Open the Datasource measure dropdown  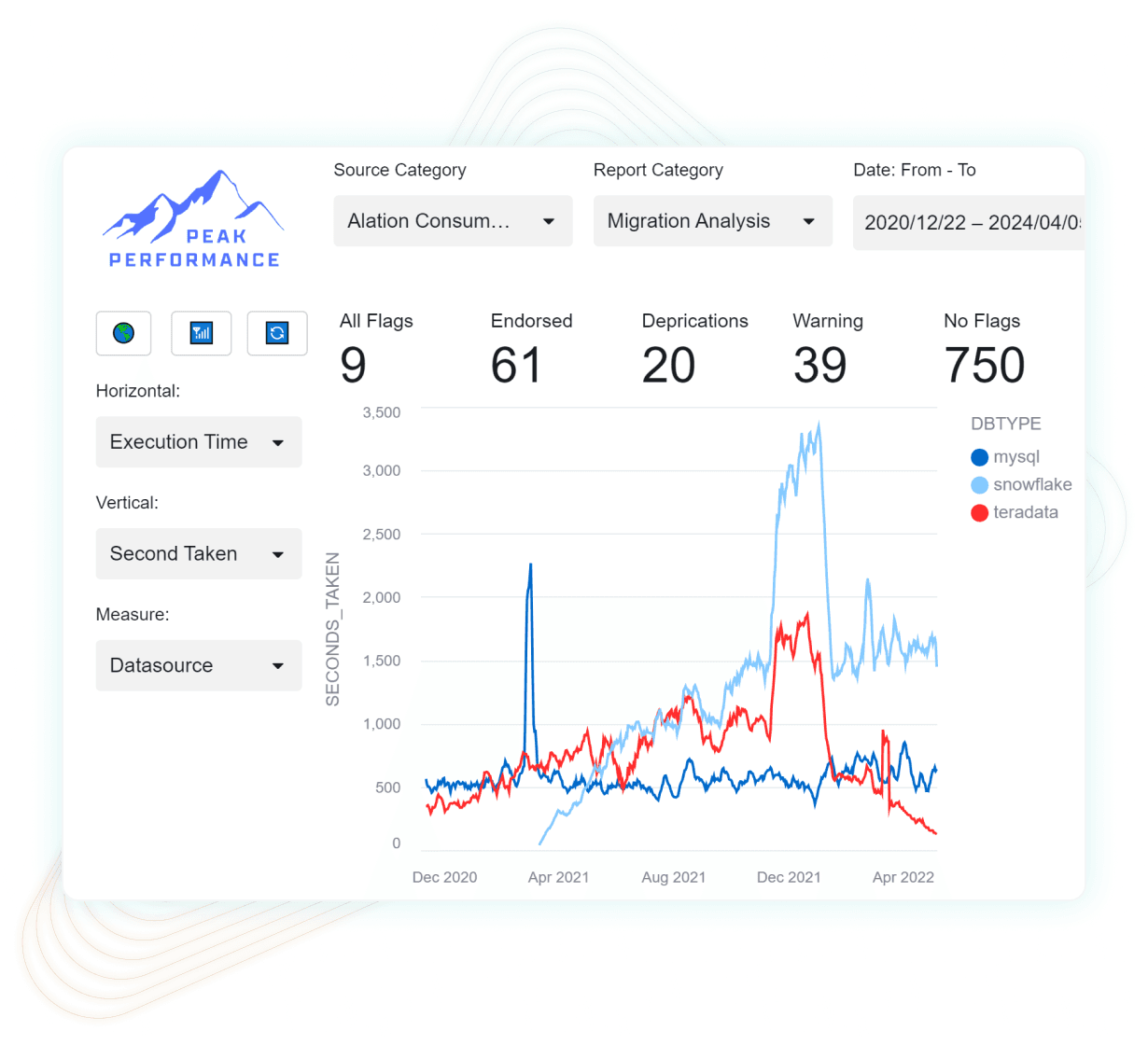click(198, 665)
